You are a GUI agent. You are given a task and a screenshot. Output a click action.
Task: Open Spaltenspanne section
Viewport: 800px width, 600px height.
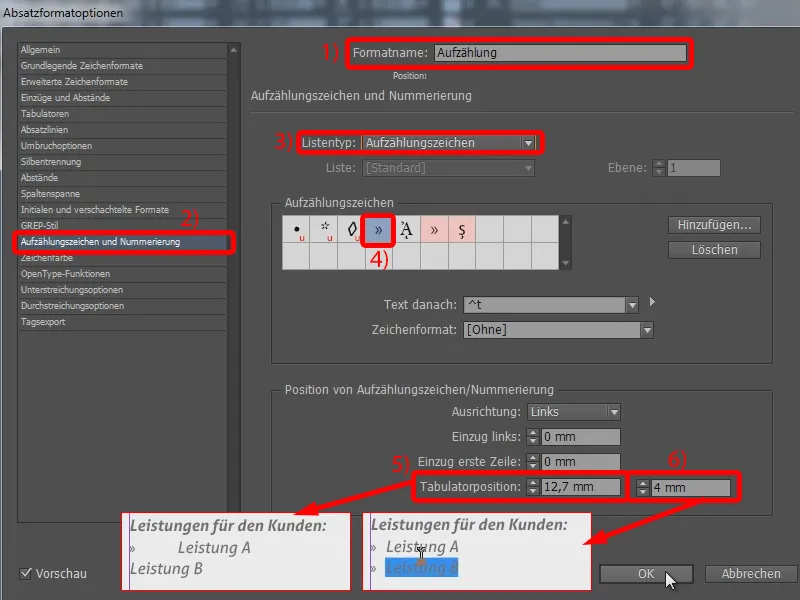(x=122, y=194)
